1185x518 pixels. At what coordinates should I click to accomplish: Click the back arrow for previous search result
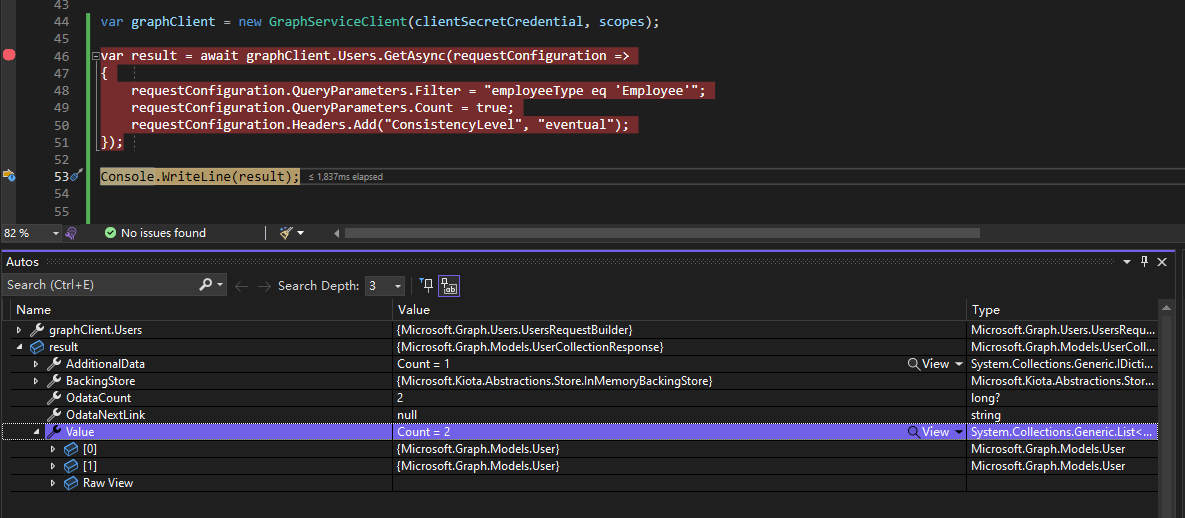pos(241,286)
